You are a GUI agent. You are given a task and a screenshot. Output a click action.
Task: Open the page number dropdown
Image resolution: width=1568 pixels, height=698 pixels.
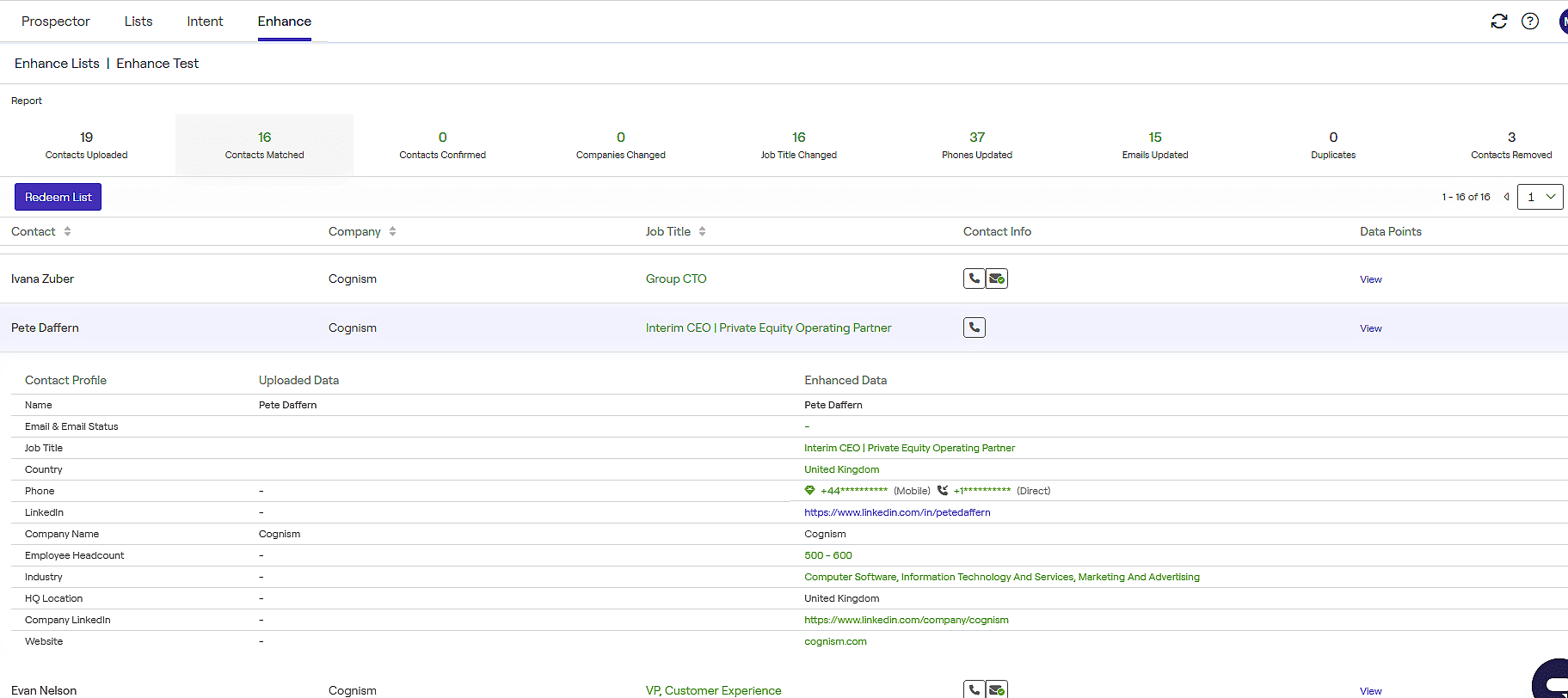(x=1540, y=197)
